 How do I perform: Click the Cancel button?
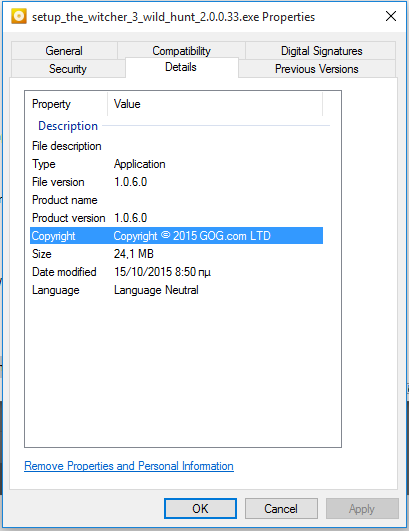(x=281, y=508)
